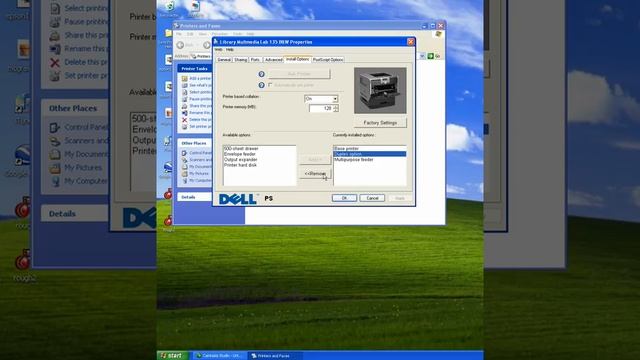Switch to the PostScript Options tab
Image resolution: width=640 pixels, height=360 pixels.
(x=328, y=60)
